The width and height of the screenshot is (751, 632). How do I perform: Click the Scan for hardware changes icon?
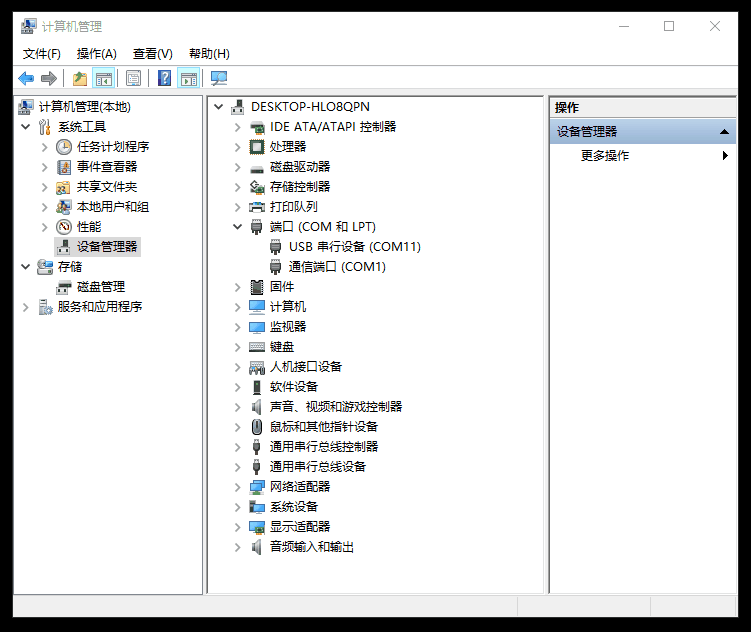tap(219, 78)
